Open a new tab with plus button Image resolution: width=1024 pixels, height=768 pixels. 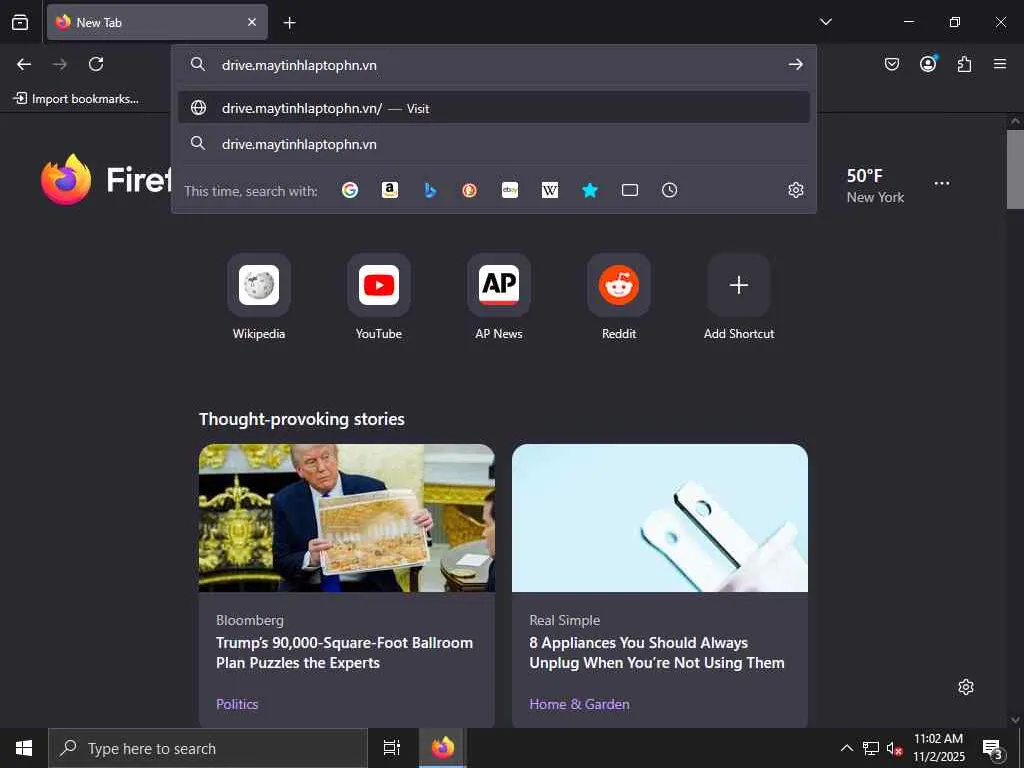click(x=289, y=23)
